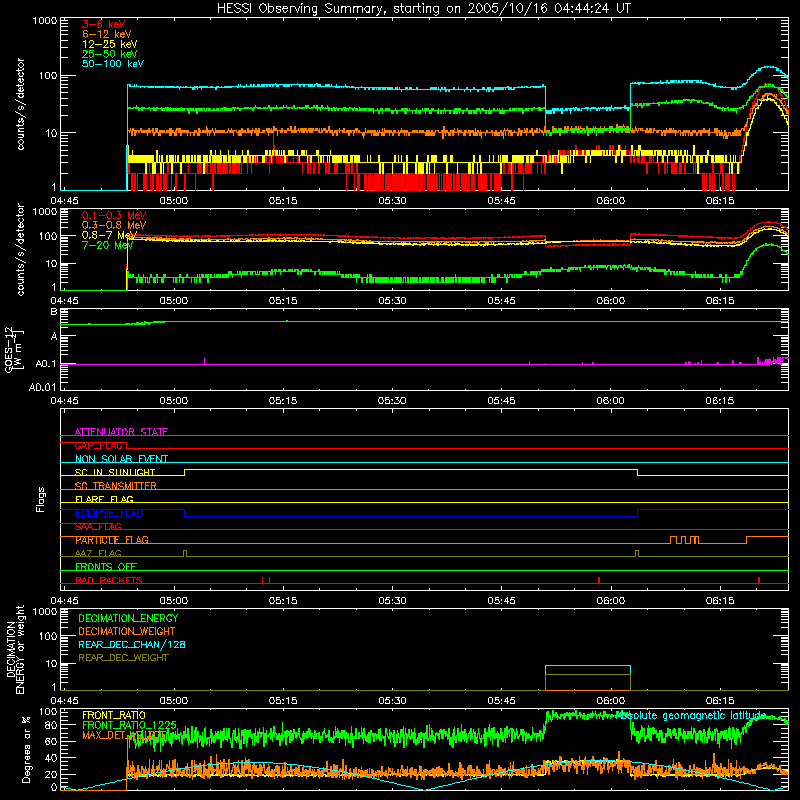800x800 pixels.
Task: Click the DECIMATION ENERGY or weight axis title
Action: click(x=15, y=649)
